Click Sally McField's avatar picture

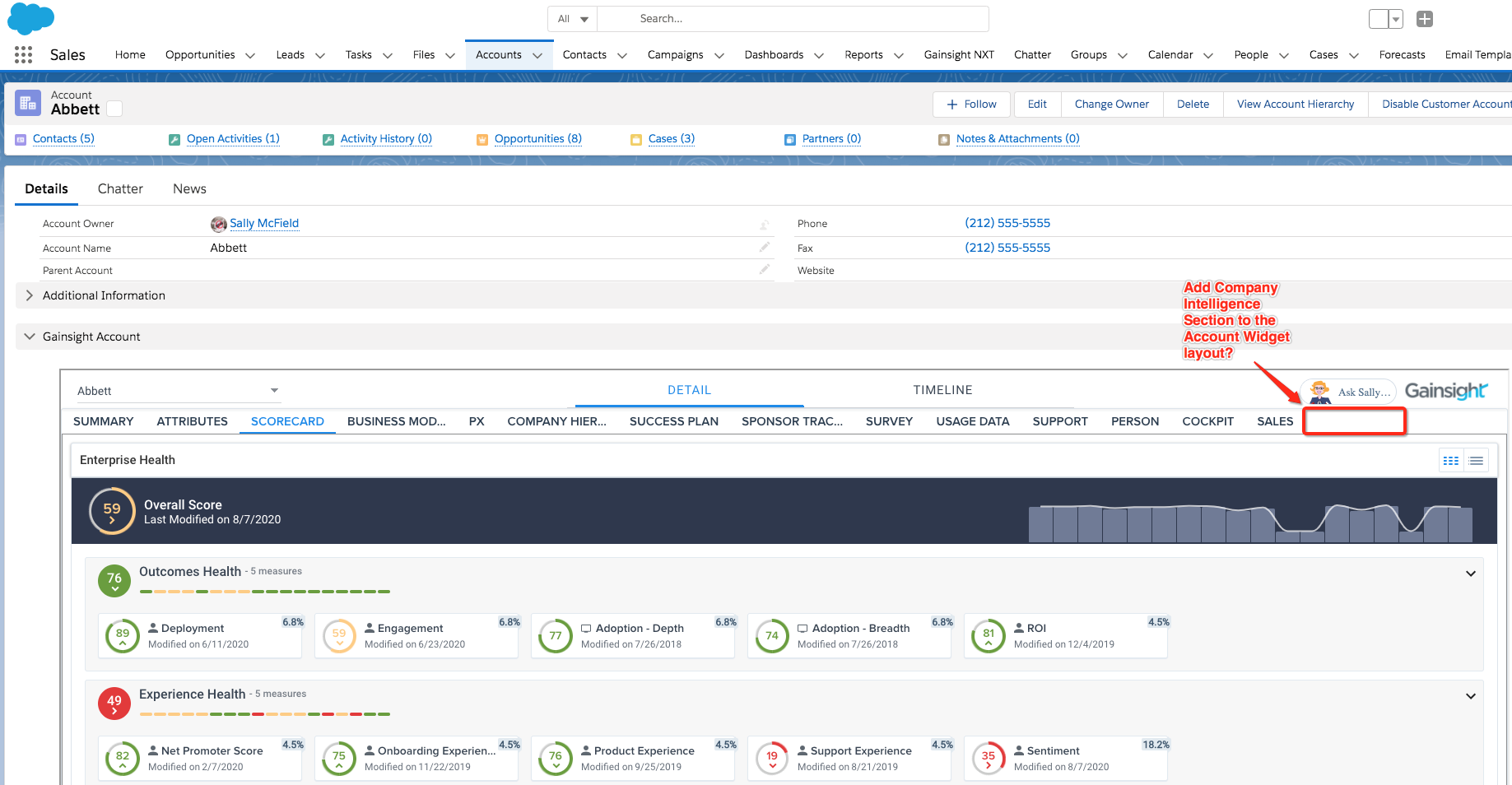pos(219,224)
